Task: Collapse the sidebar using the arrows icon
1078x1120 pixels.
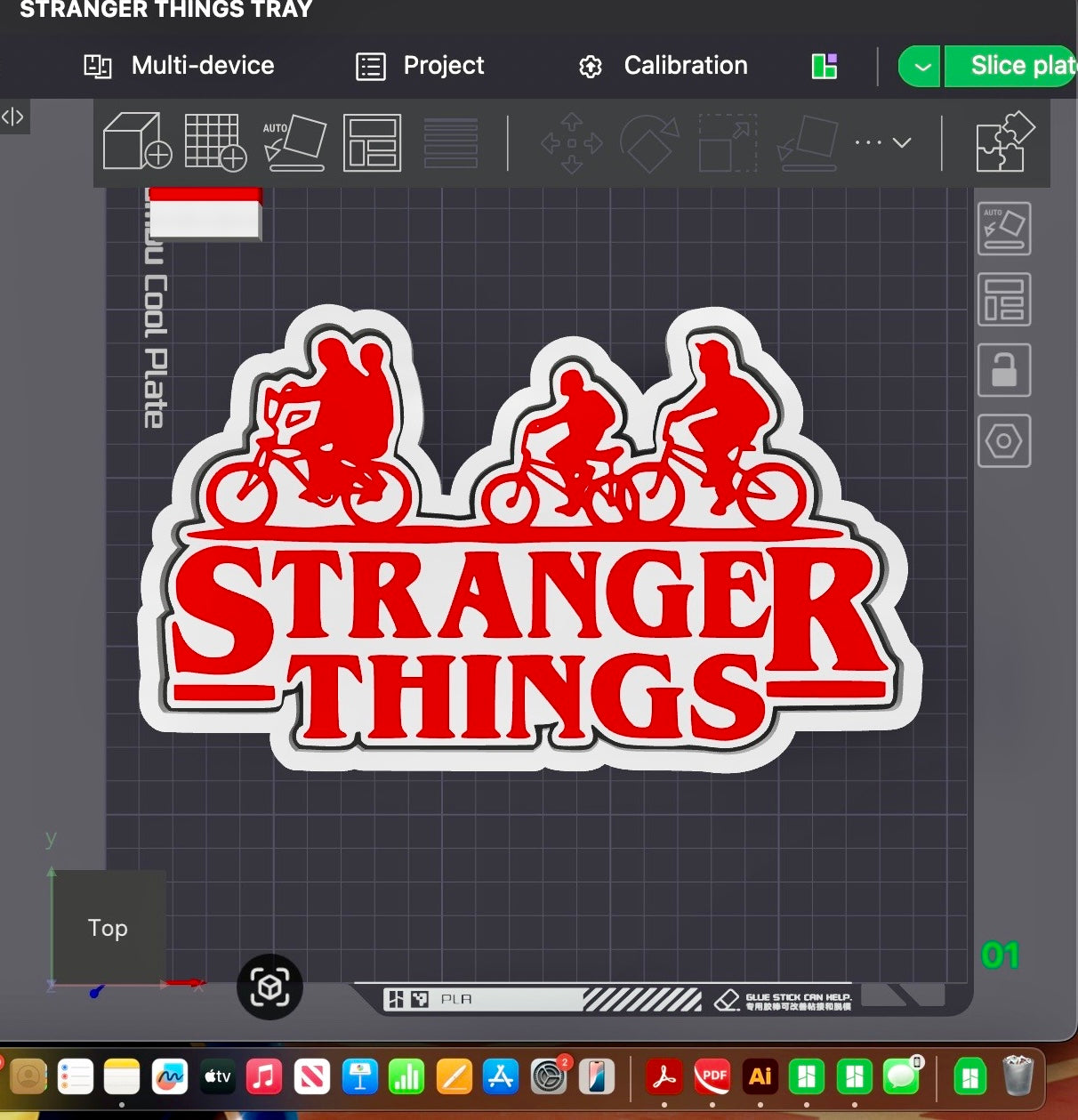Action: point(12,117)
